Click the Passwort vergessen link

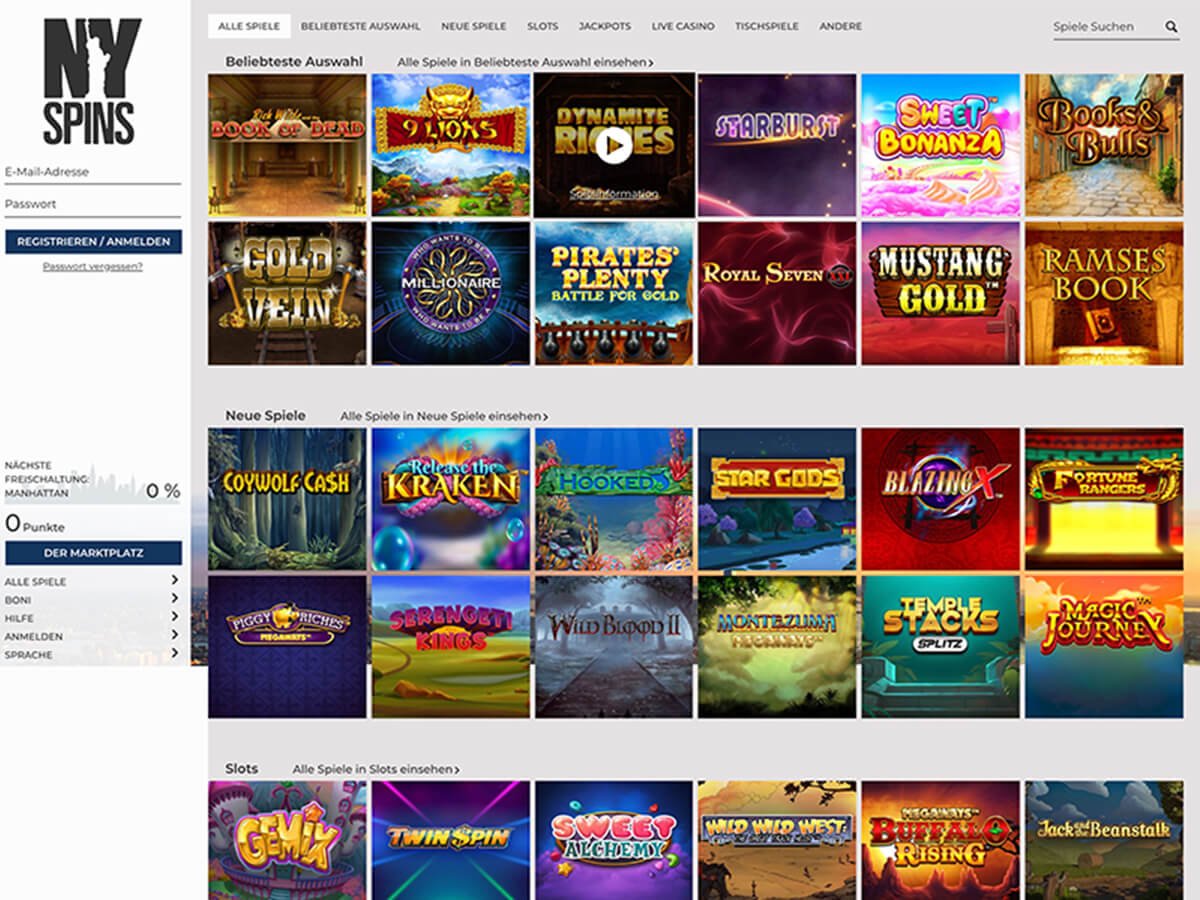pyautogui.click(x=93, y=267)
